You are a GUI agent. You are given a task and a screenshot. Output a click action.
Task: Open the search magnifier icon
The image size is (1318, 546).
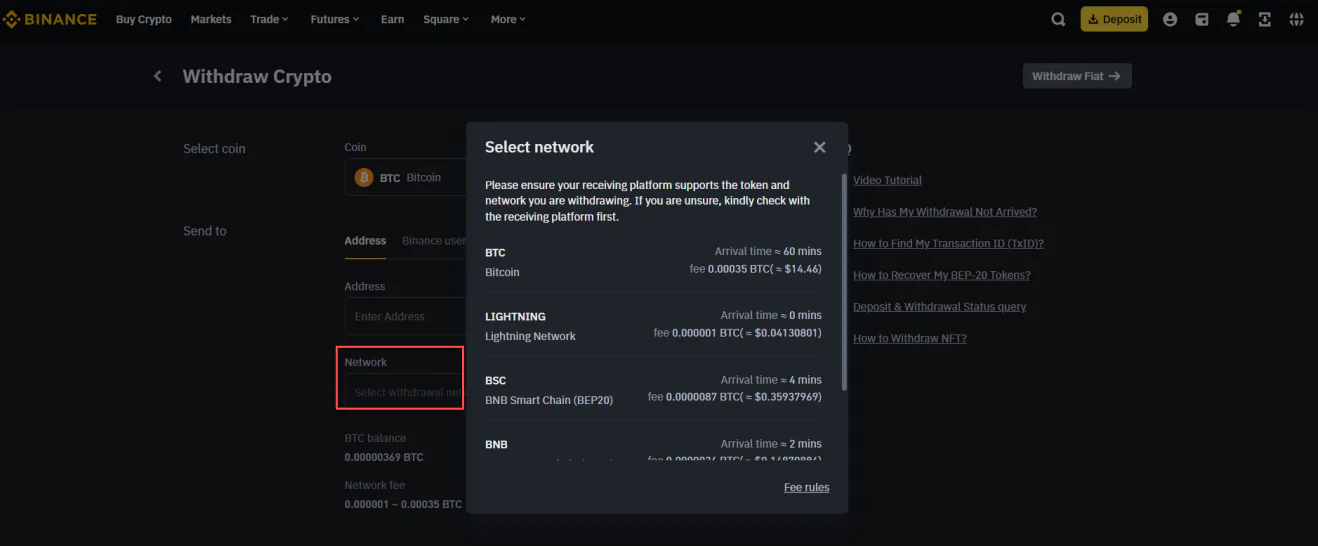[1058, 19]
